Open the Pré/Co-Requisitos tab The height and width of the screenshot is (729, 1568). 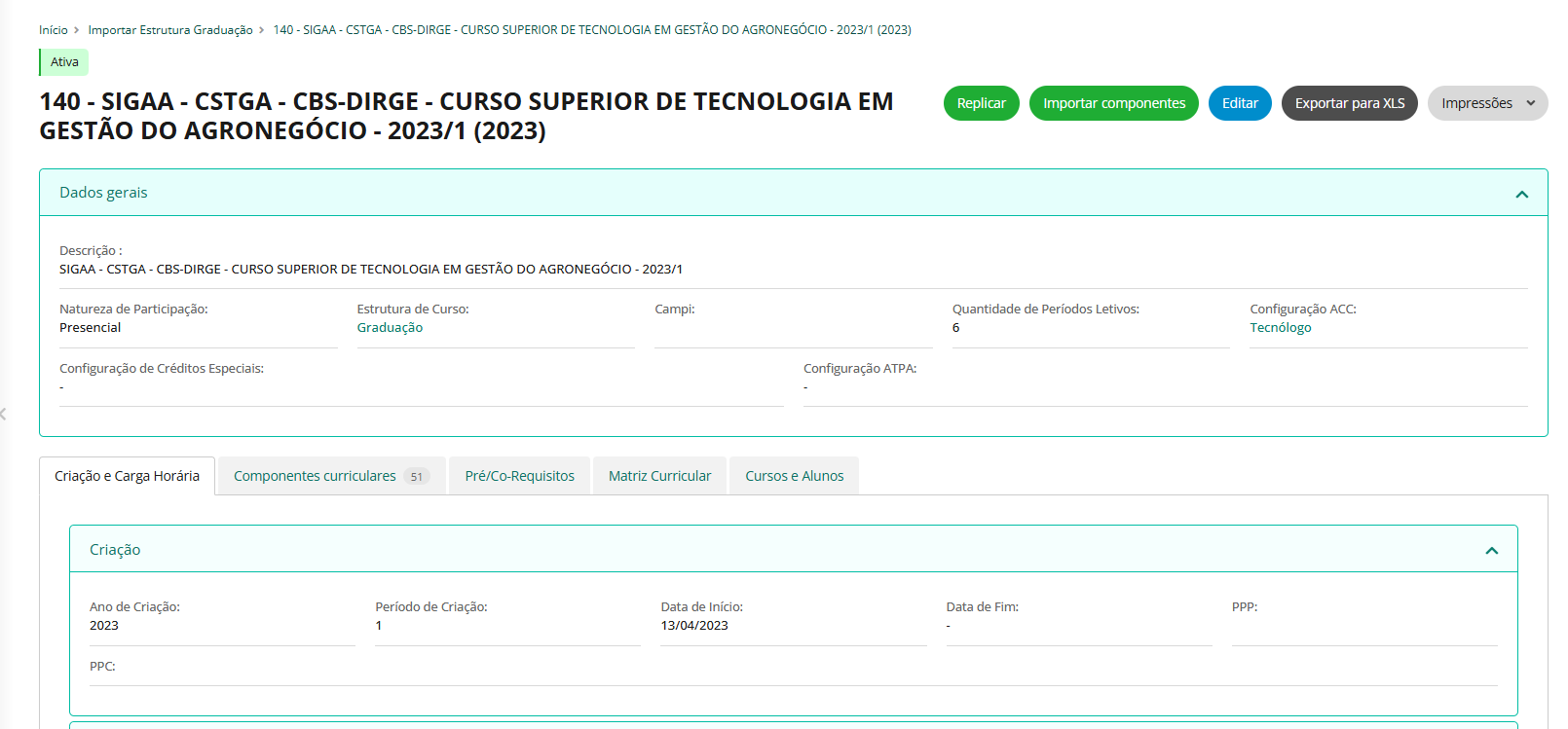point(520,476)
